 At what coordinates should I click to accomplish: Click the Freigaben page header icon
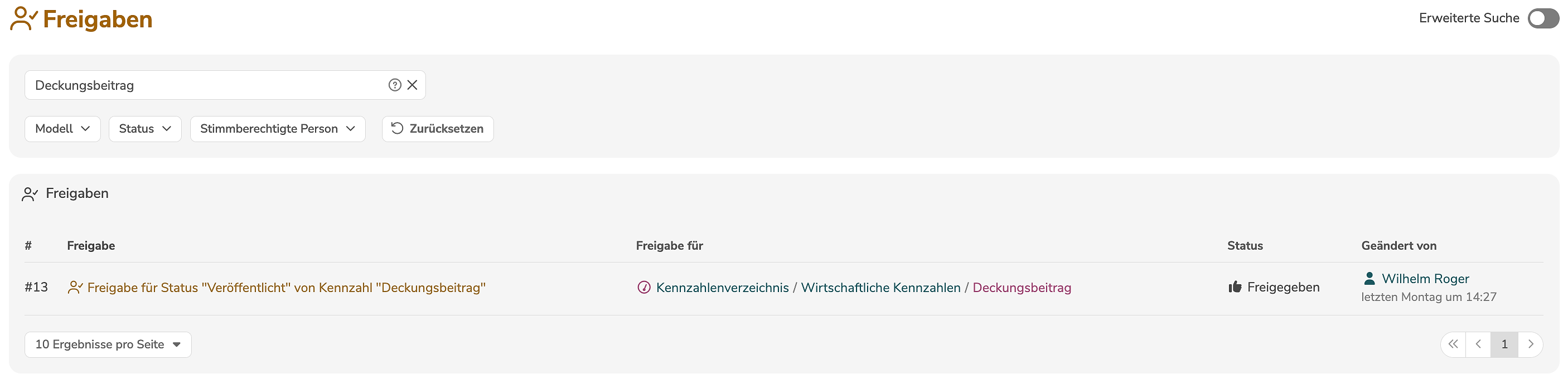click(24, 19)
